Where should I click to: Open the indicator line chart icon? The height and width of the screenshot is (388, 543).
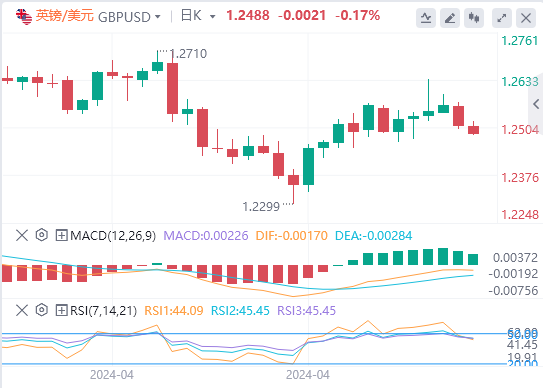coord(426,18)
